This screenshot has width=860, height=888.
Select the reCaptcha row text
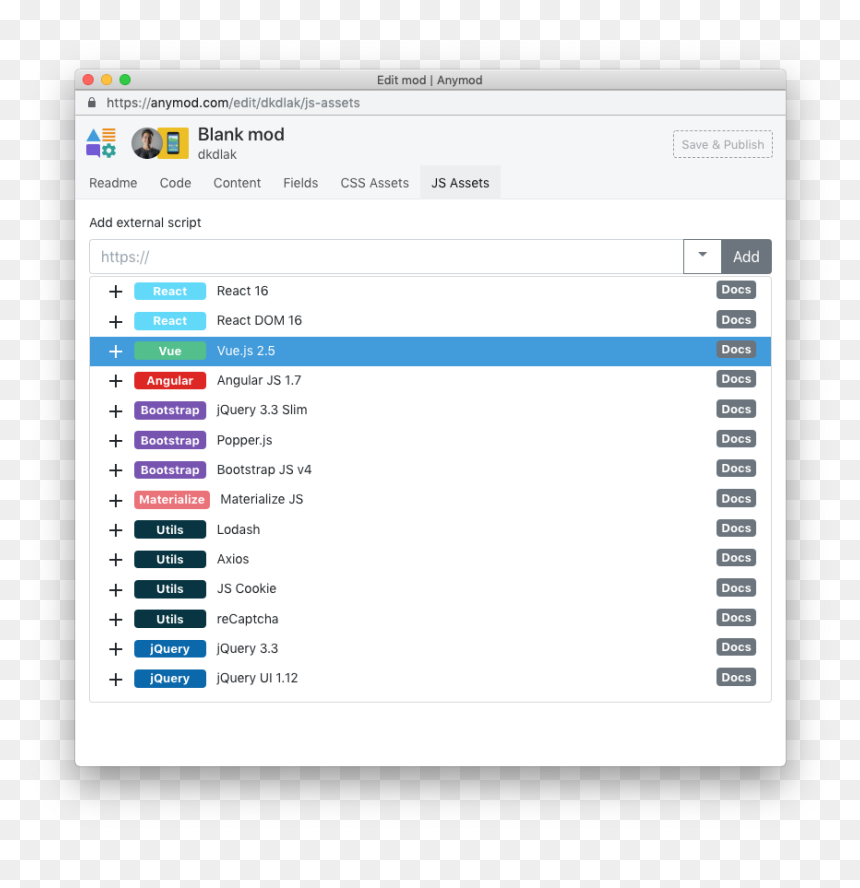click(x=247, y=619)
